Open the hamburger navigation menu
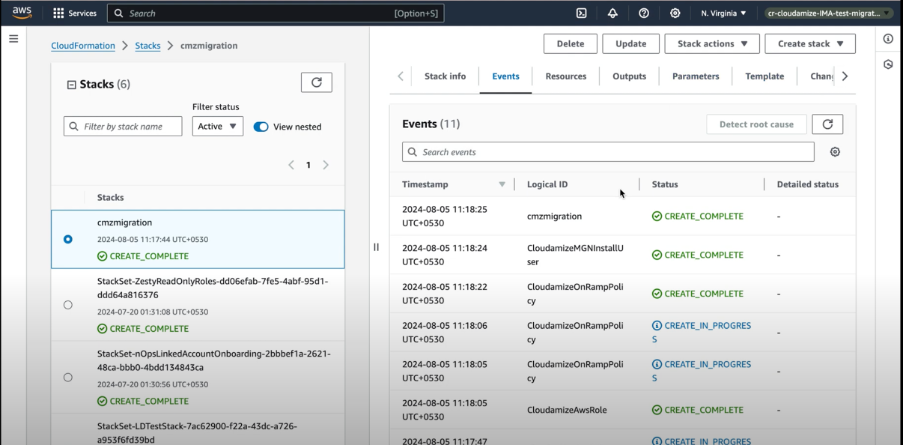Screen dimensions: 904x446 (14, 38)
